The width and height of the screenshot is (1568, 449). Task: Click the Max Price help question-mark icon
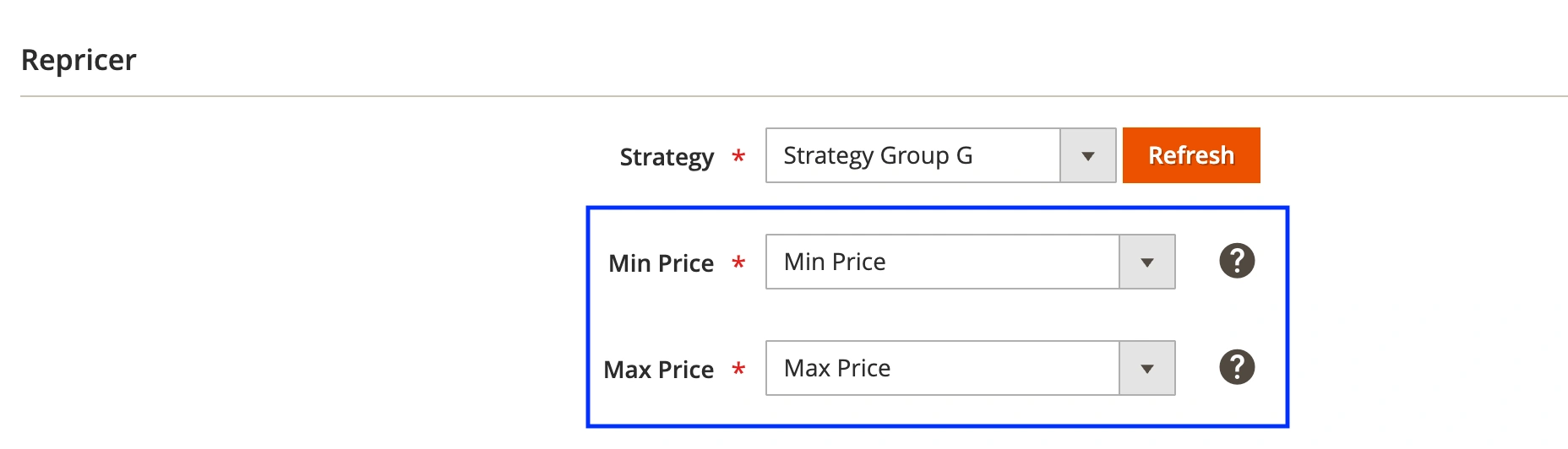(1237, 367)
